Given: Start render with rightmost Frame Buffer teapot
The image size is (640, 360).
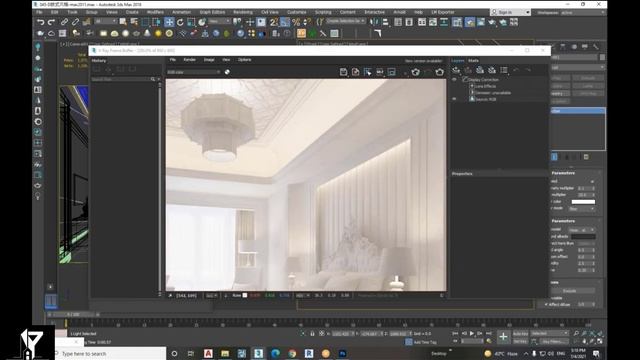Looking at the screenshot, I should click(440, 72).
